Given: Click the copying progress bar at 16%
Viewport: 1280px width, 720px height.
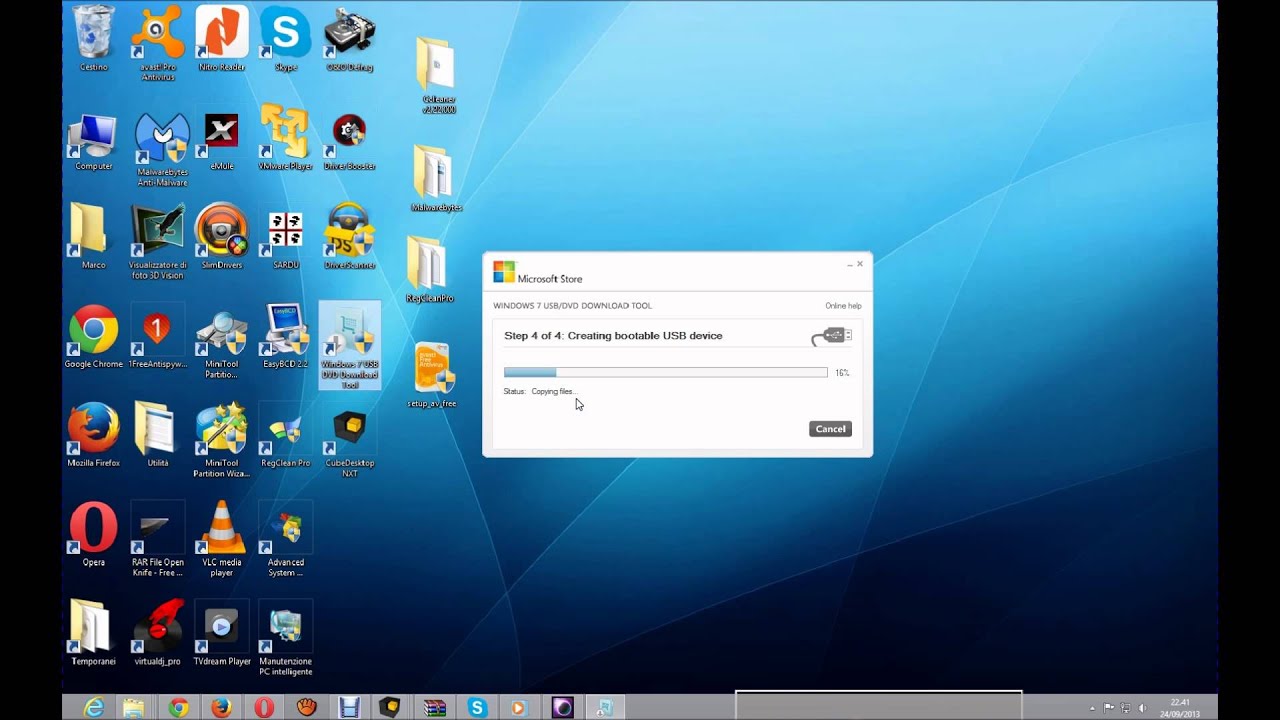Looking at the screenshot, I should [x=666, y=372].
